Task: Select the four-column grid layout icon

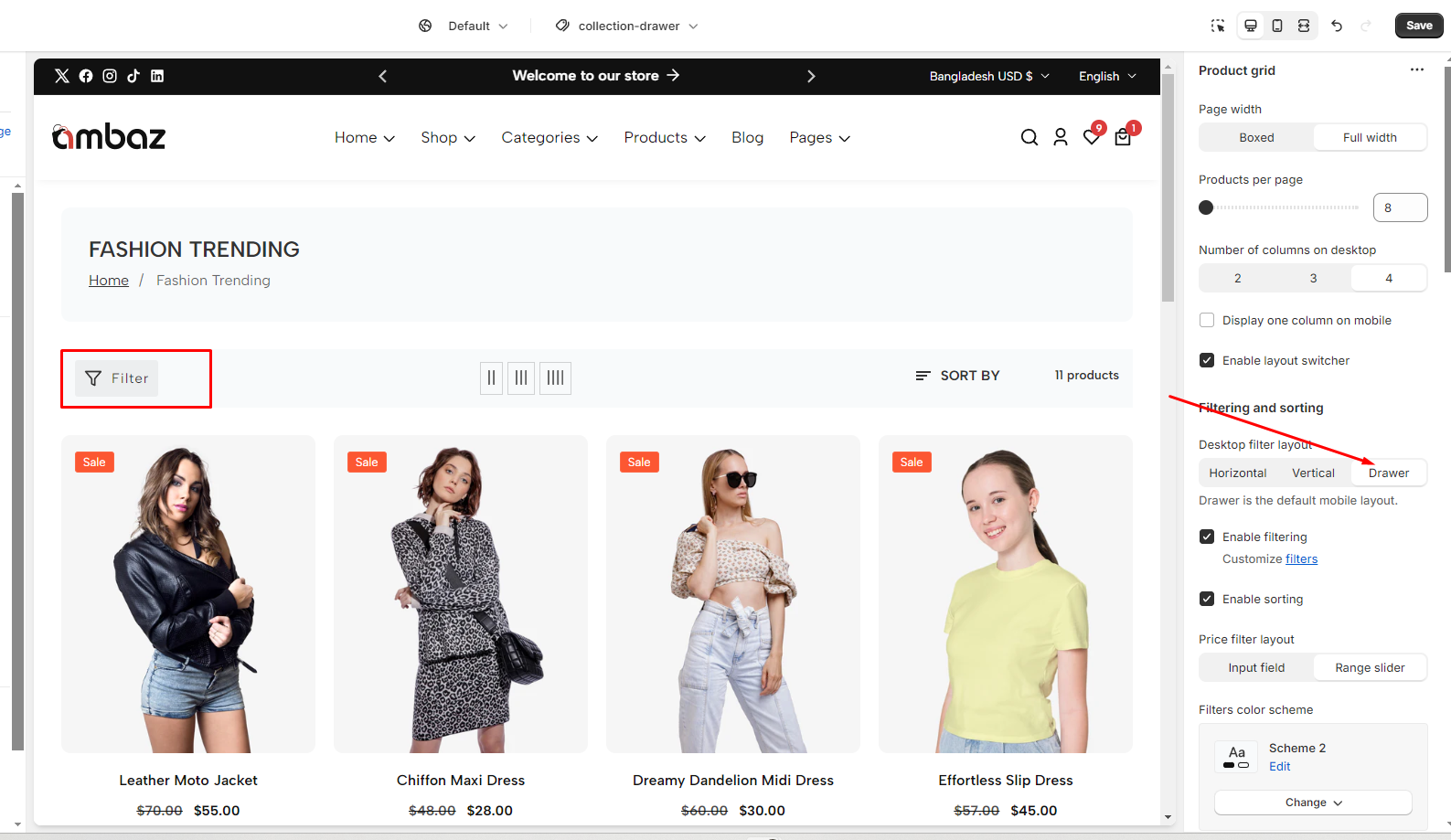Action: point(555,377)
